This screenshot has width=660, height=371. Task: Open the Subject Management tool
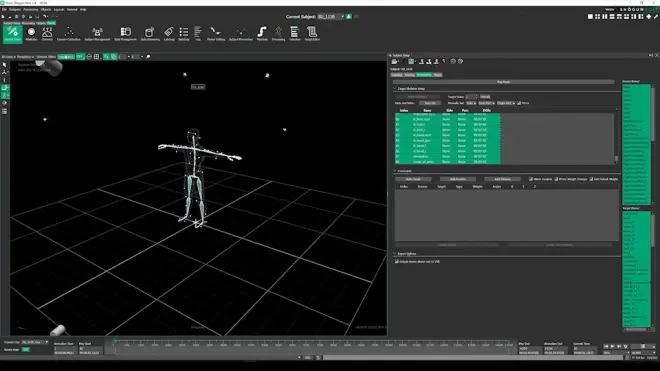click(x=97, y=34)
